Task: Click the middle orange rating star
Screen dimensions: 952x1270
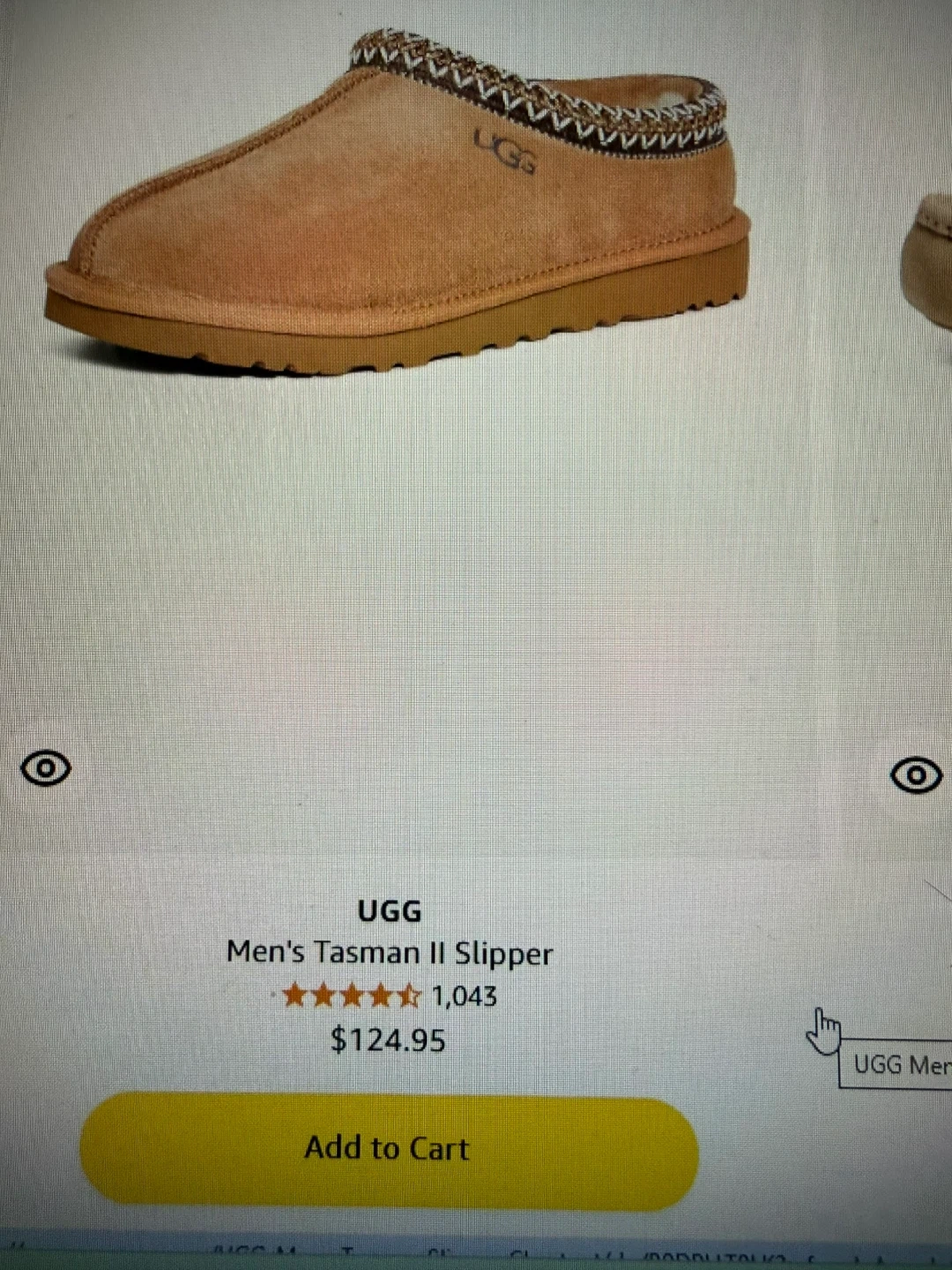Action: (351, 997)
